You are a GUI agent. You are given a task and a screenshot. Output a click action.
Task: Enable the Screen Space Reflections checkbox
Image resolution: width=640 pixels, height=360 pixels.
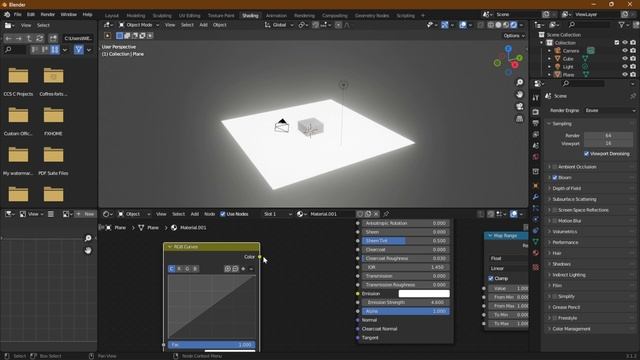555,210
